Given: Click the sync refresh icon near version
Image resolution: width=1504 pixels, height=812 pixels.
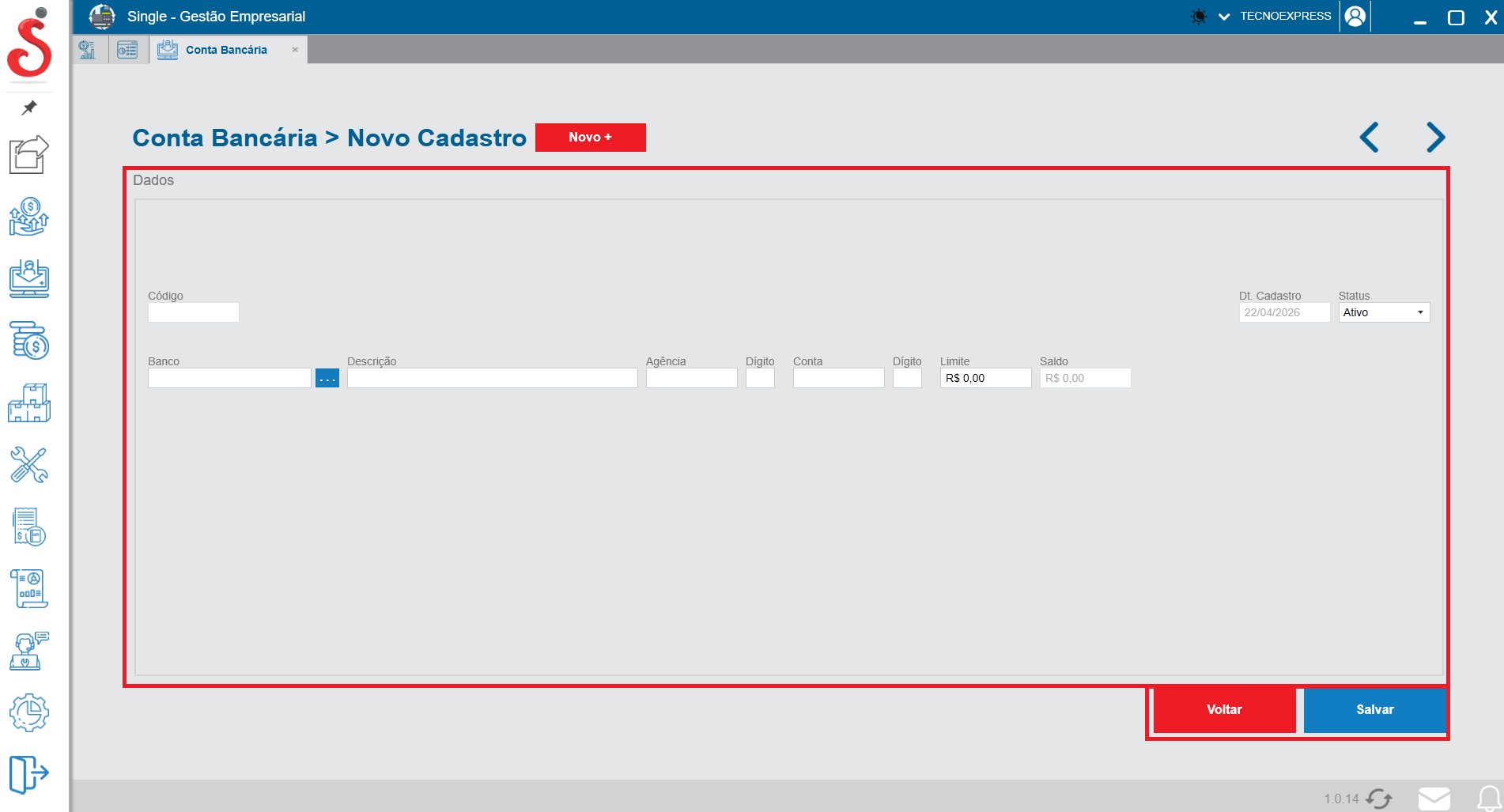Looking at the screenshot, I should point(1379,799).
